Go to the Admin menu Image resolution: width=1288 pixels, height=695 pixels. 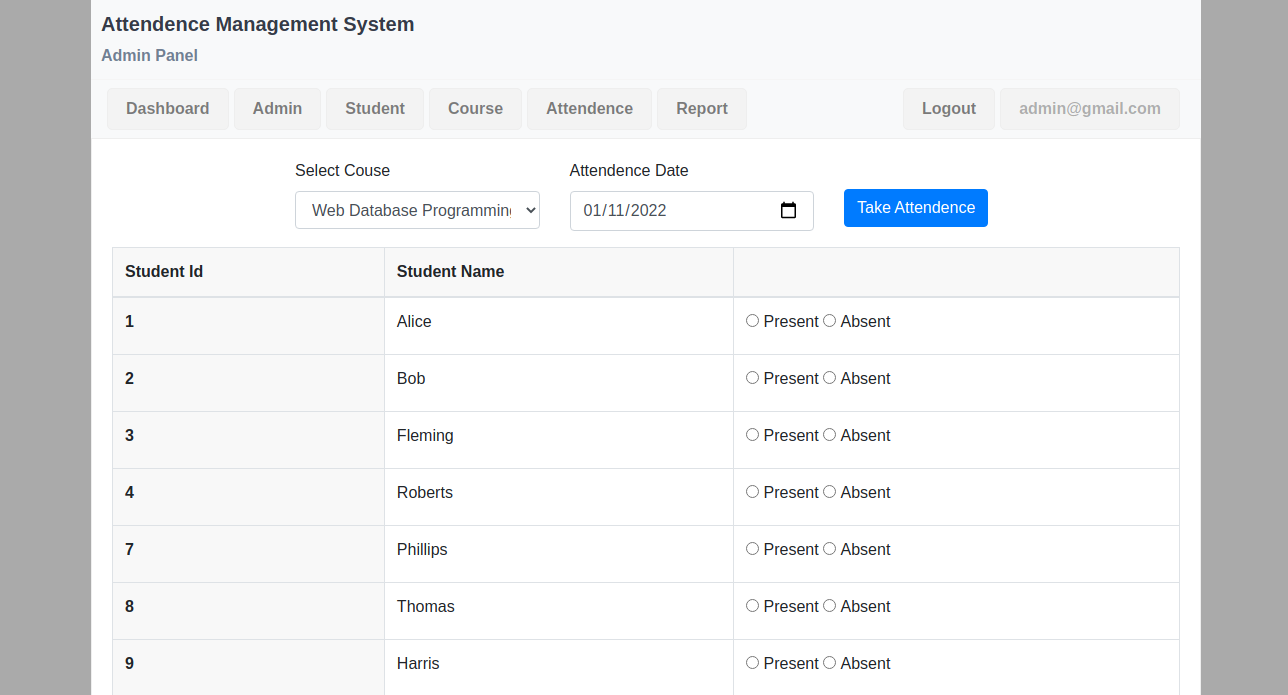pyautogui.click(x=277, y=109)
